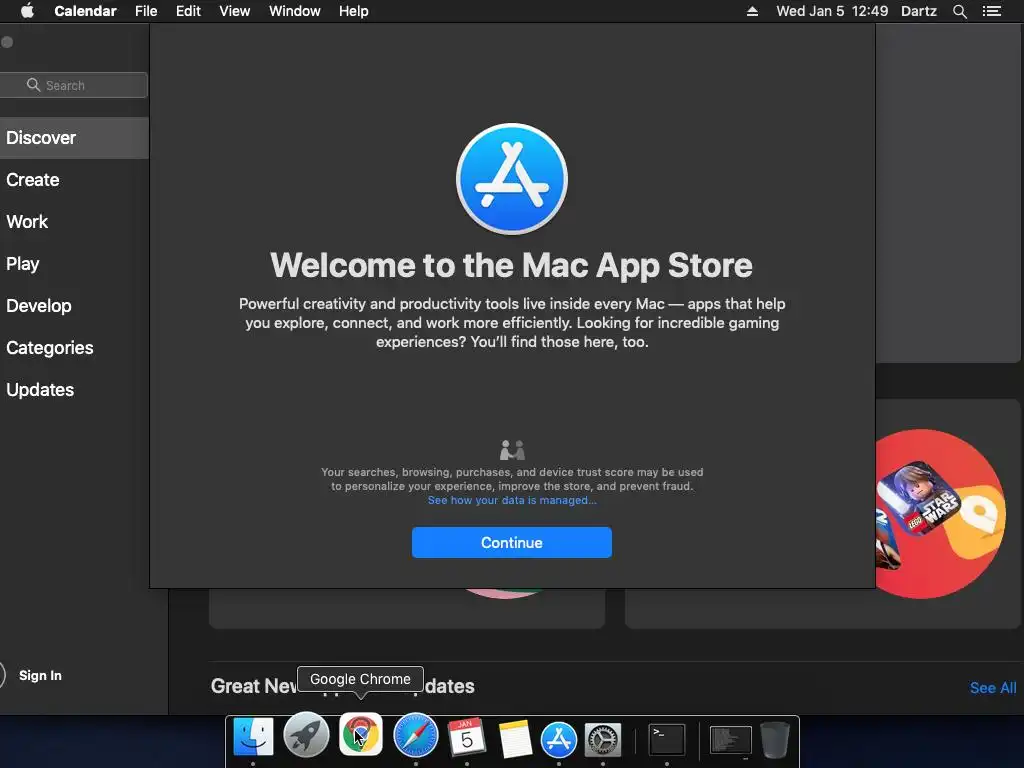Click the account avatar beside Sign In
The width and height of the screenshot is (1024, 768).
pyautogui.click(x=2, y=675)
